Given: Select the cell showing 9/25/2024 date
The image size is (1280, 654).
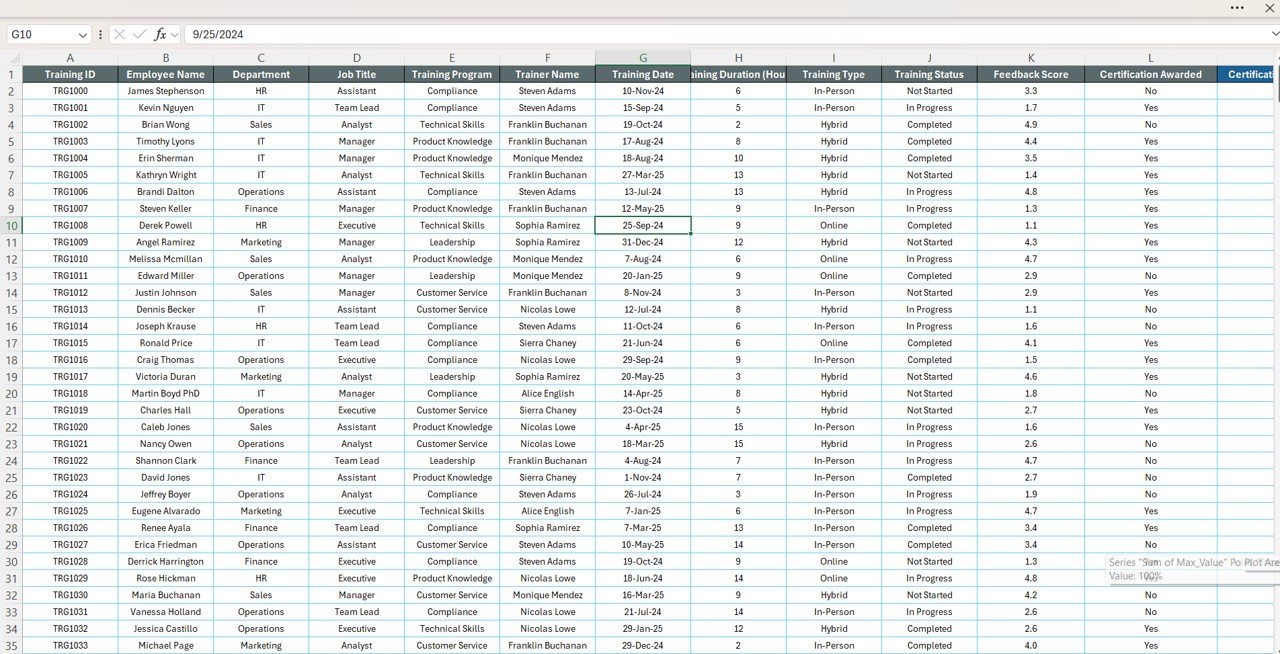Looking at the screenshot, I should point(643,225).
